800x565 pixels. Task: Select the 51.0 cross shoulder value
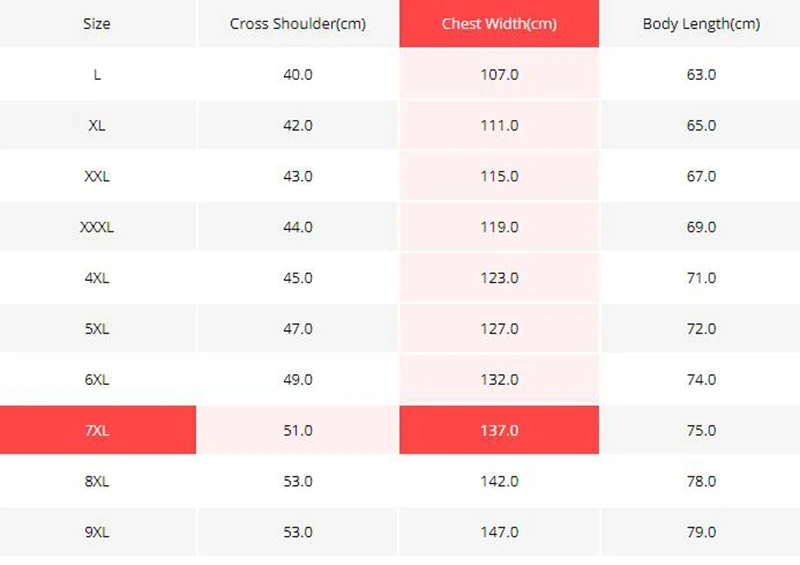point(298,430)
